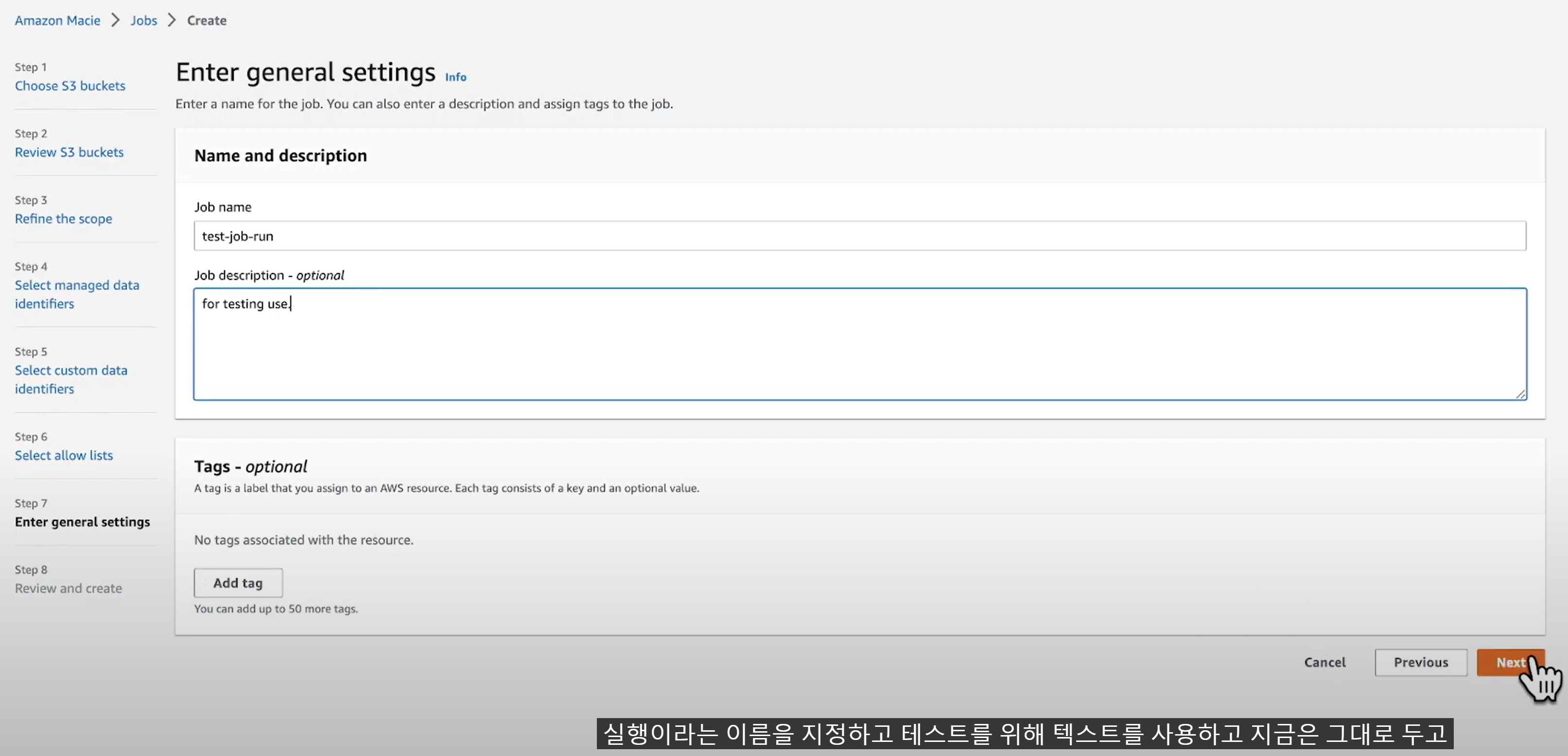
Task: Click Review and create step label
Action: point(68,588)
